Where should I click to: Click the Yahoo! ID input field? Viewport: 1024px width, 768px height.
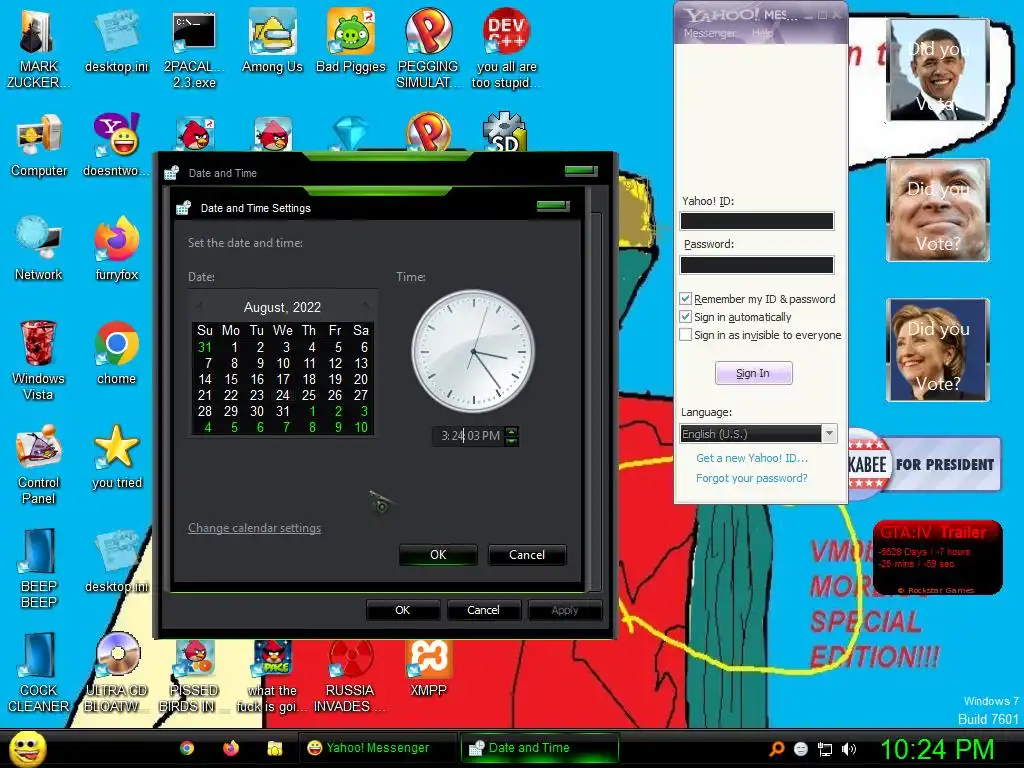757,221
